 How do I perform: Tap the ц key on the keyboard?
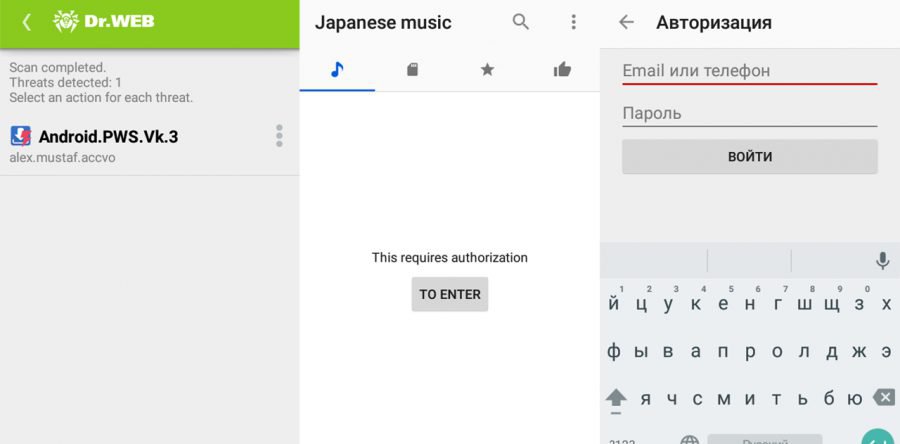(641, 304)
